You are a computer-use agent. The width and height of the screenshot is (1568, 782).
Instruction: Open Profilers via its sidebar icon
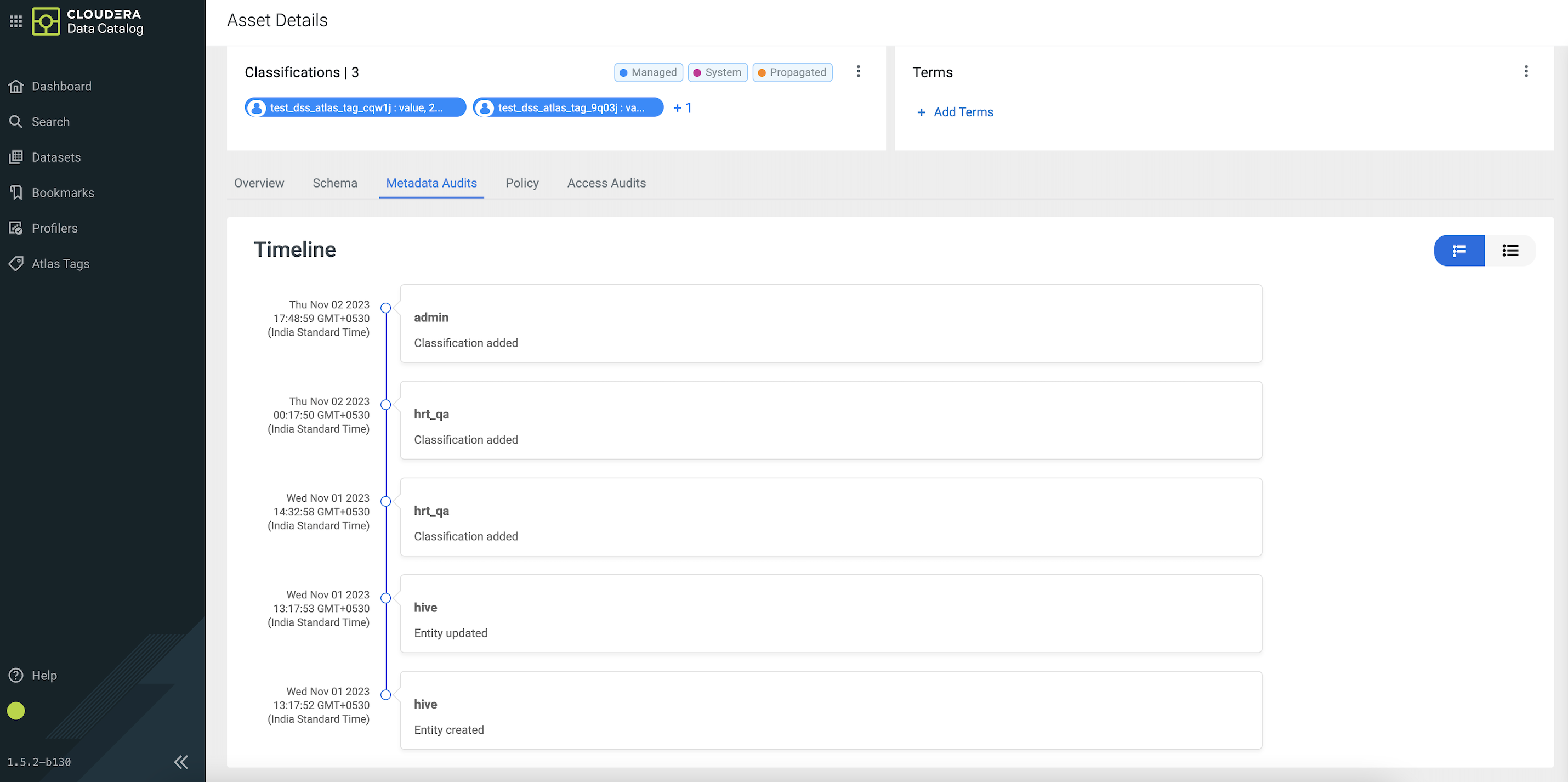[16, 228]
